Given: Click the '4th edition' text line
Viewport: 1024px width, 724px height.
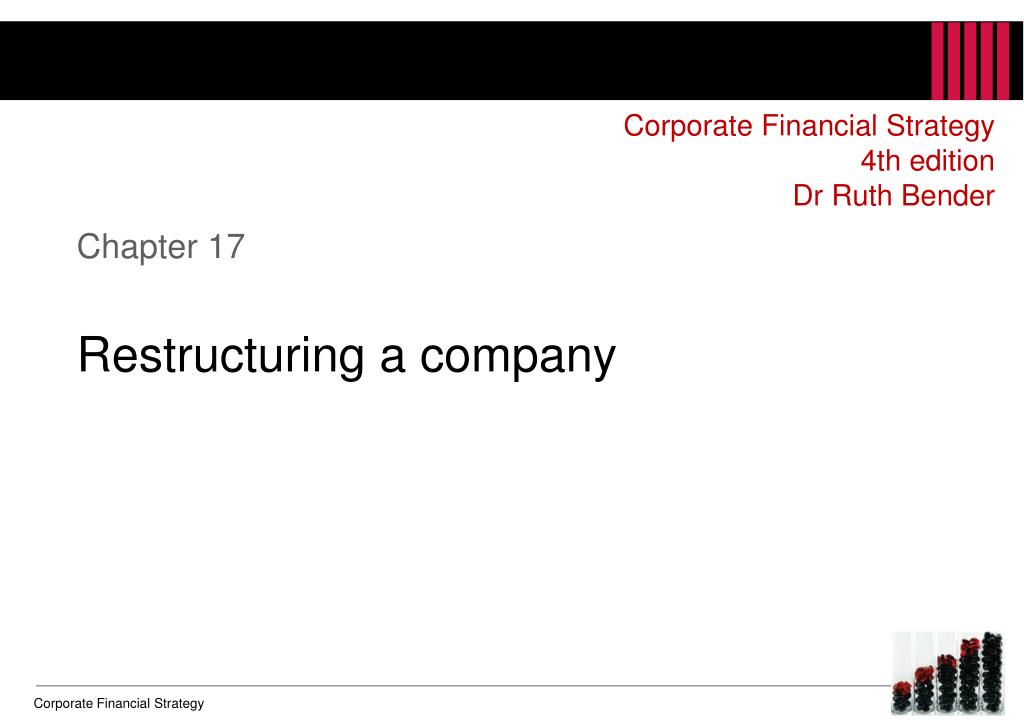Looking at the screenshot, I should tap(927, 161).
